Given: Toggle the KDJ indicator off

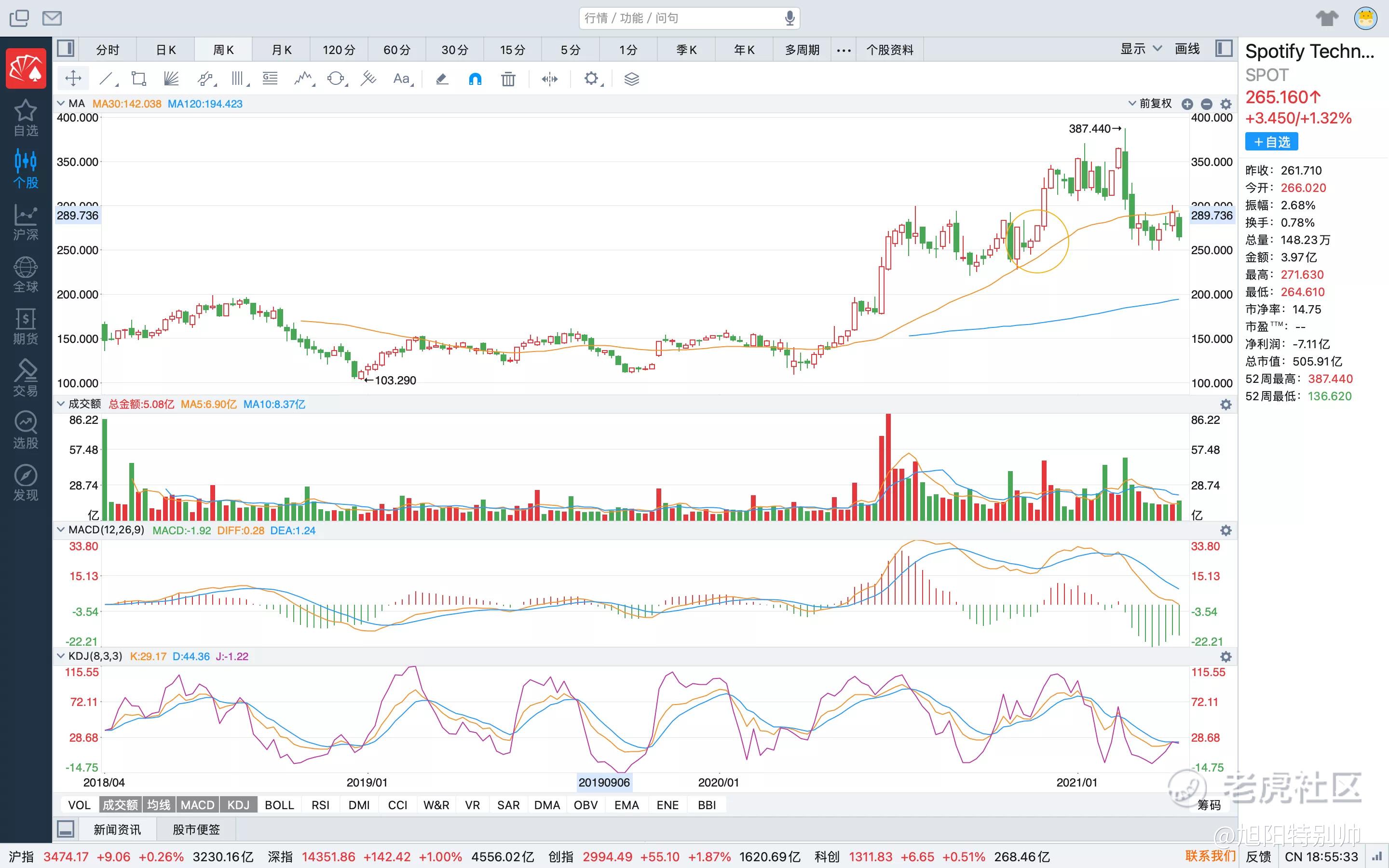Looking at the screenshot, I should pos(238,805).
